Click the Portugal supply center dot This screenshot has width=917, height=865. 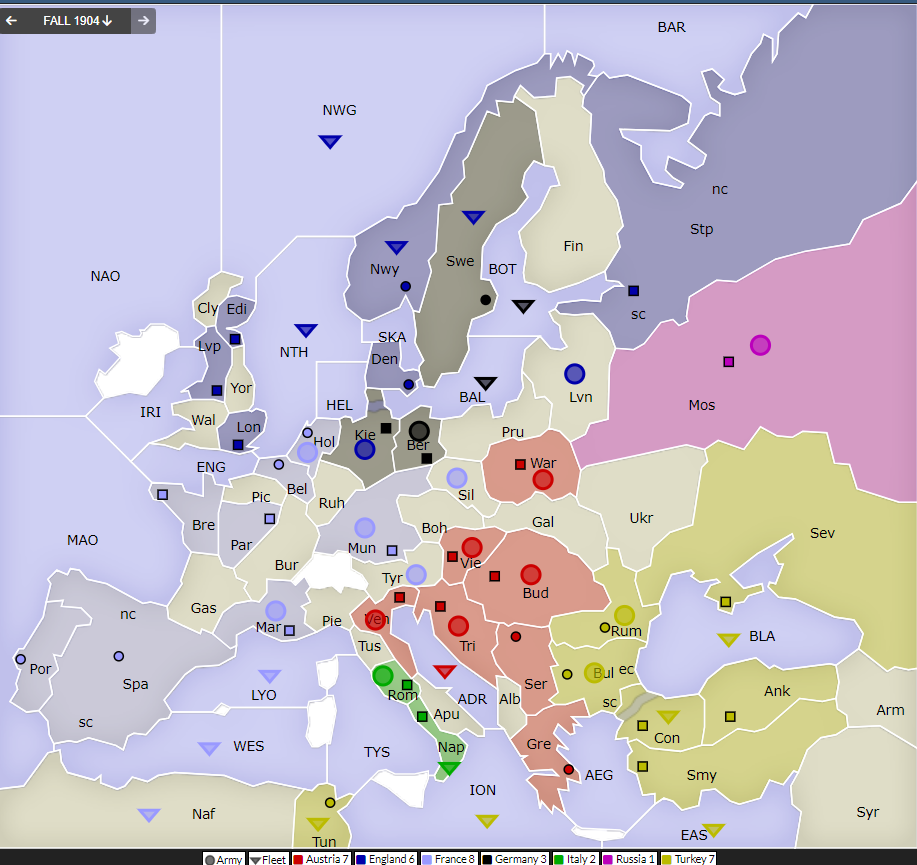click(20, 659)
